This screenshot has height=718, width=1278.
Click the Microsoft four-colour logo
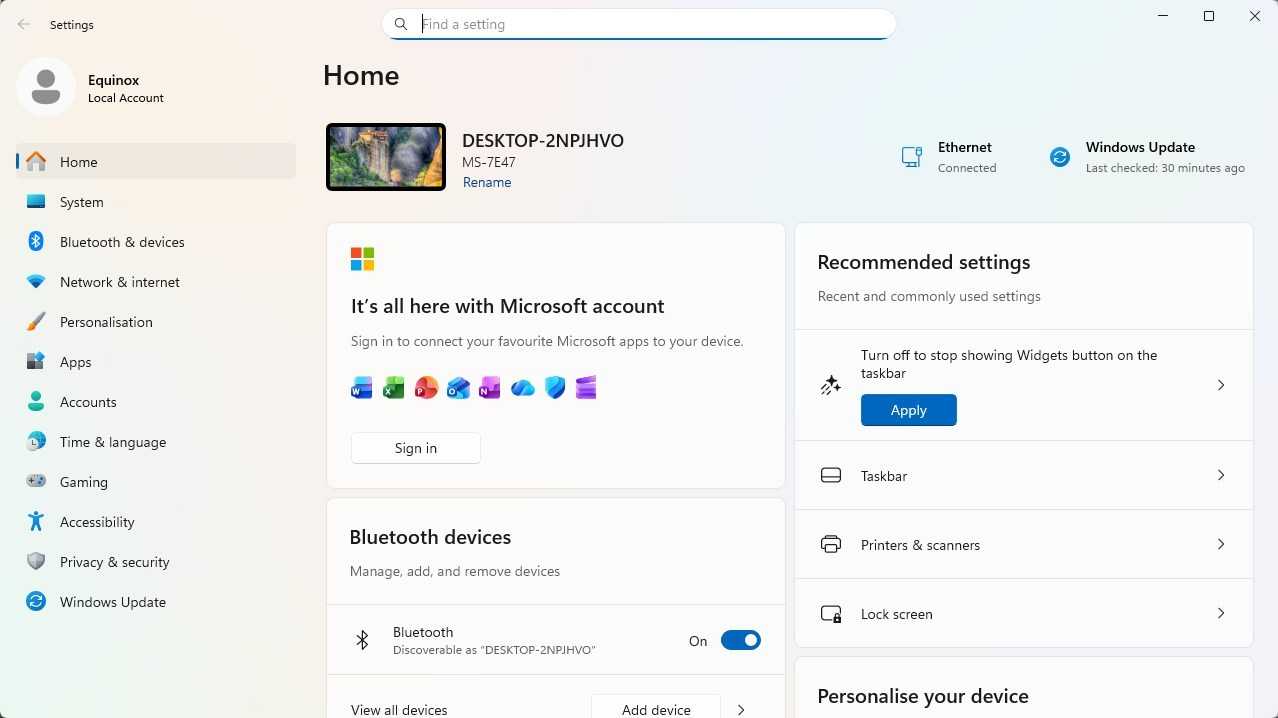(362, 259)
